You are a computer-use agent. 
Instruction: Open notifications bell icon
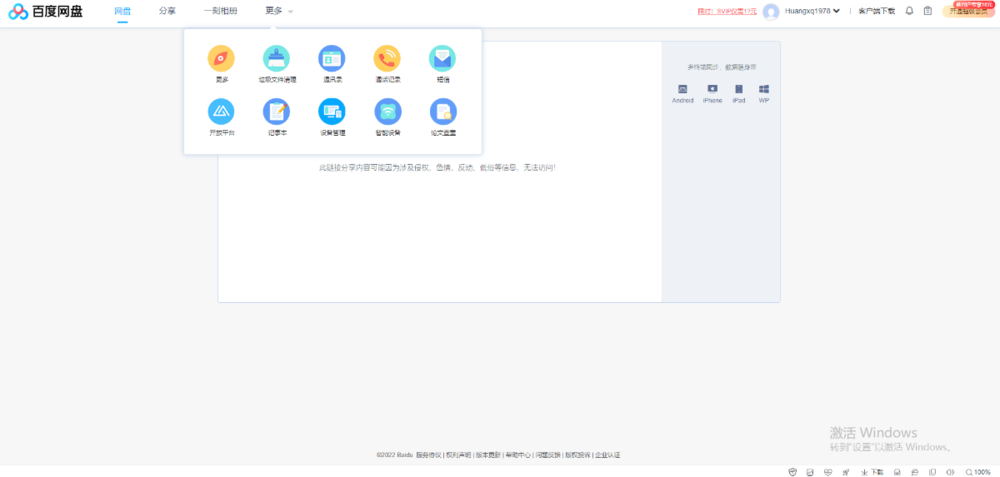[x=909, y=11]
